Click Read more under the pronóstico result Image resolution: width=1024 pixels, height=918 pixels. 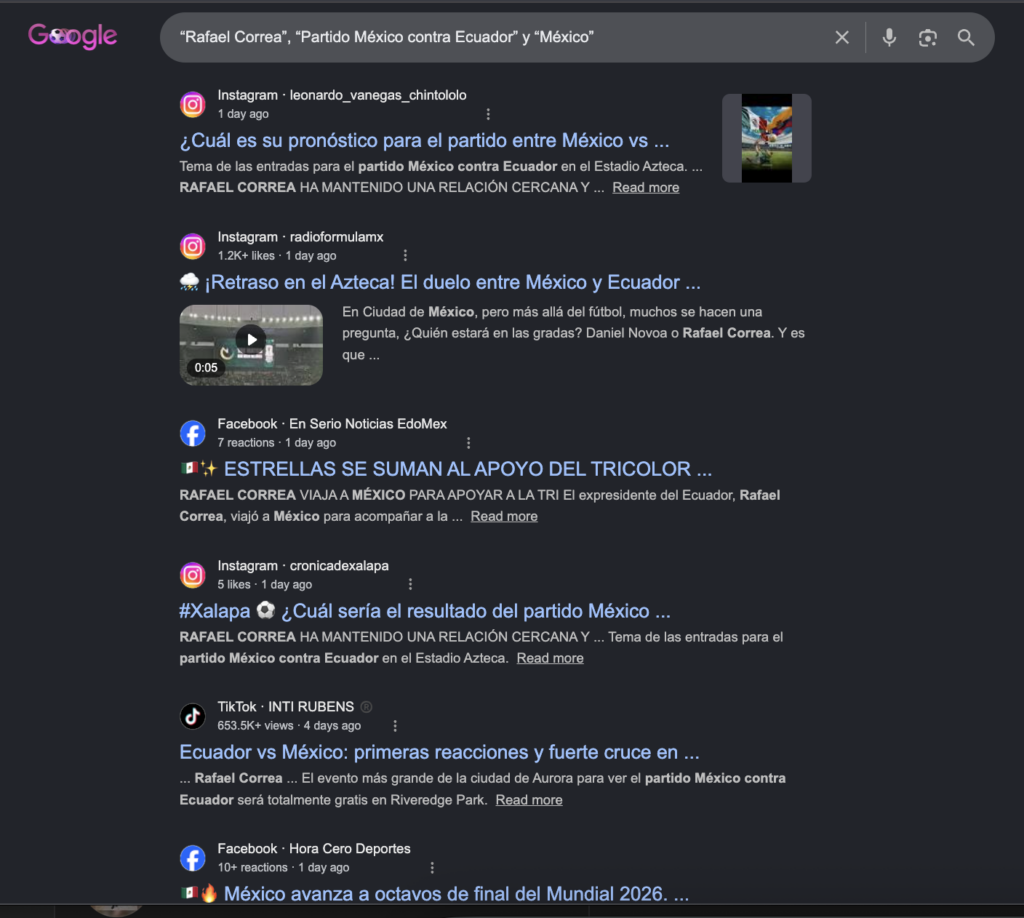[x=645, y=187]
